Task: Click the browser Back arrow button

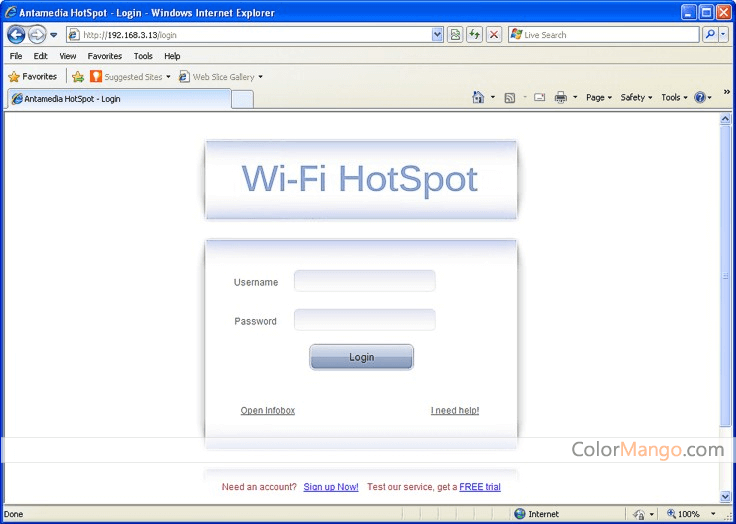Action: 16,35
